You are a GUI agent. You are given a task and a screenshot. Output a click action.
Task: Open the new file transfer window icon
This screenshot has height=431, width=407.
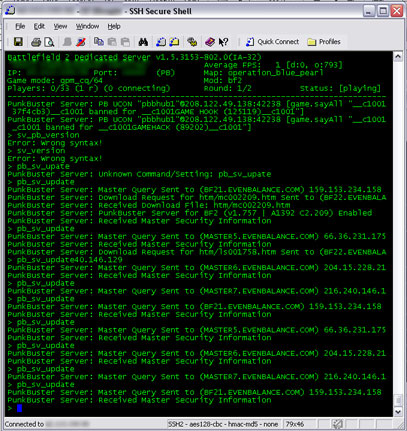pos(174,42)
